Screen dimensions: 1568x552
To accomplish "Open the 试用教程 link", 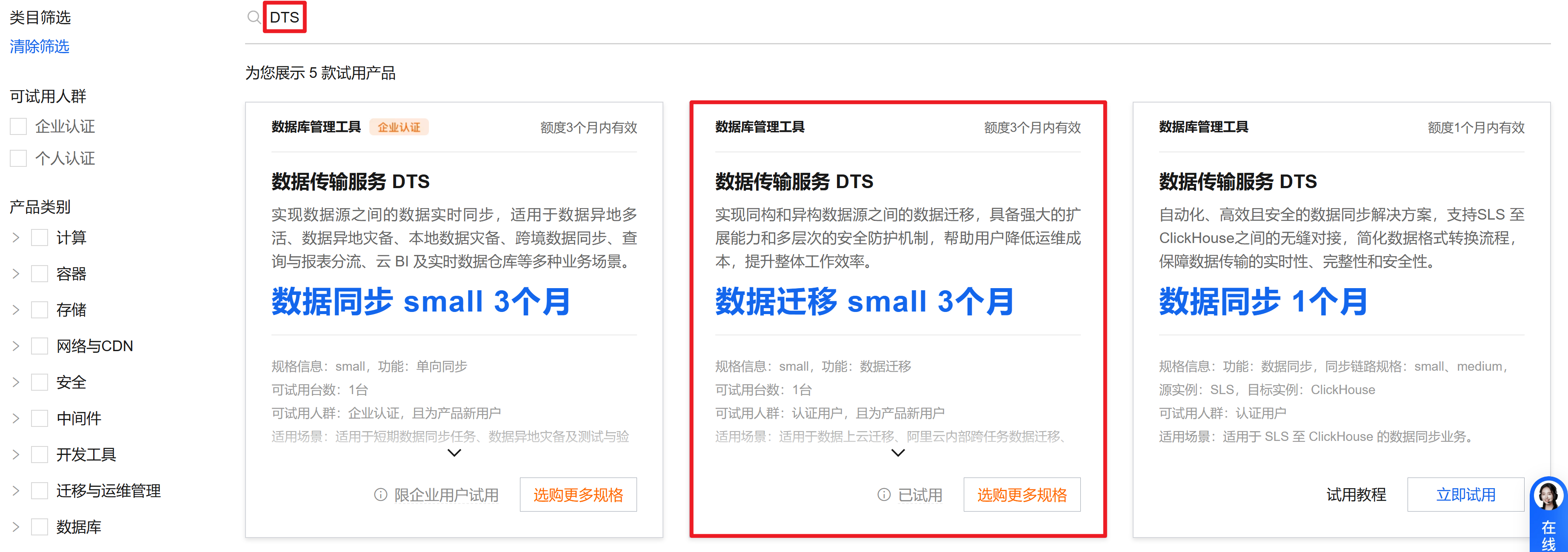I will pyautogui.click(x=1356, y=495).
